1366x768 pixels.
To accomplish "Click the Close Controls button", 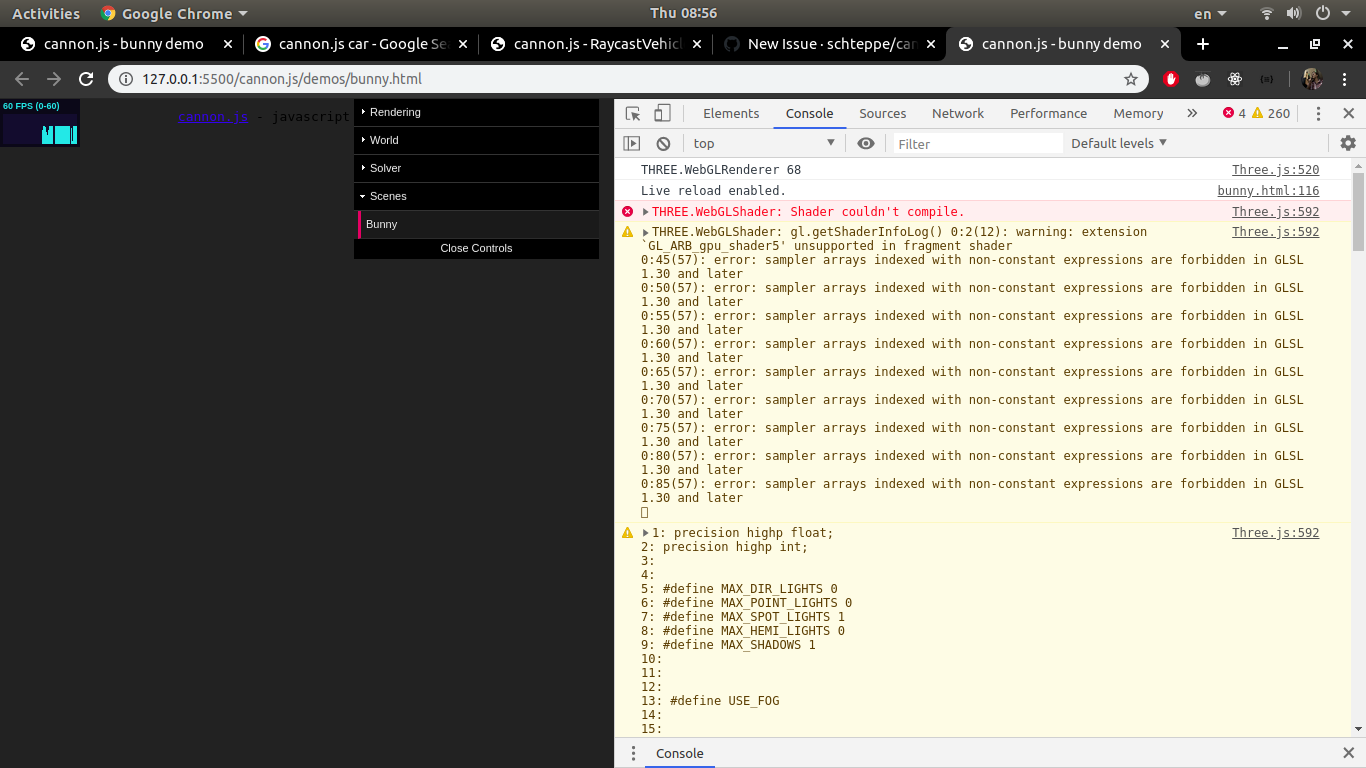I will click(476, 248).
